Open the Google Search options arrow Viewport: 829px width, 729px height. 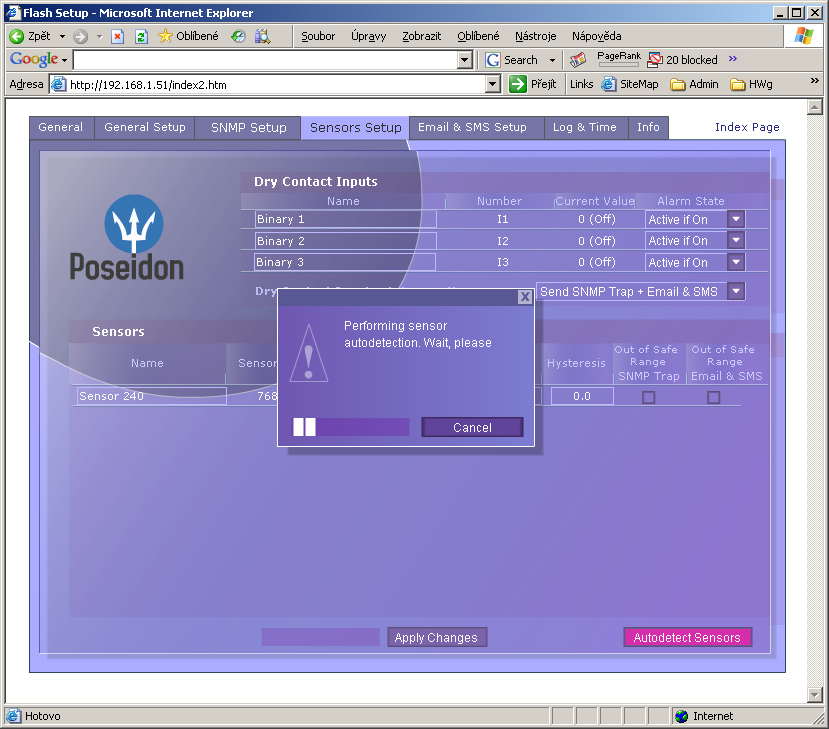552,60
